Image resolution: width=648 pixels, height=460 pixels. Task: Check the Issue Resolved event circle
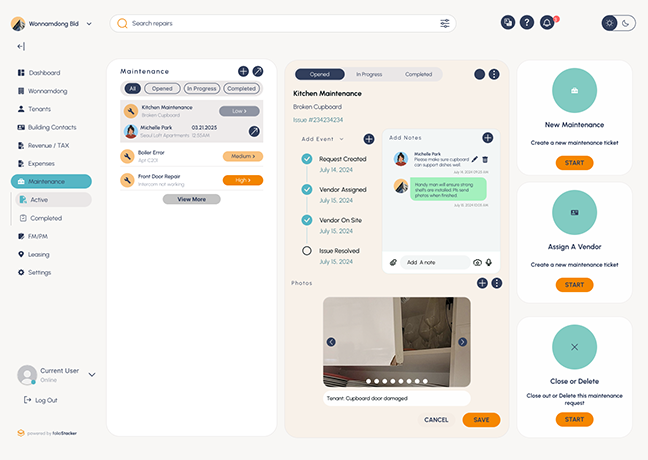307,250
